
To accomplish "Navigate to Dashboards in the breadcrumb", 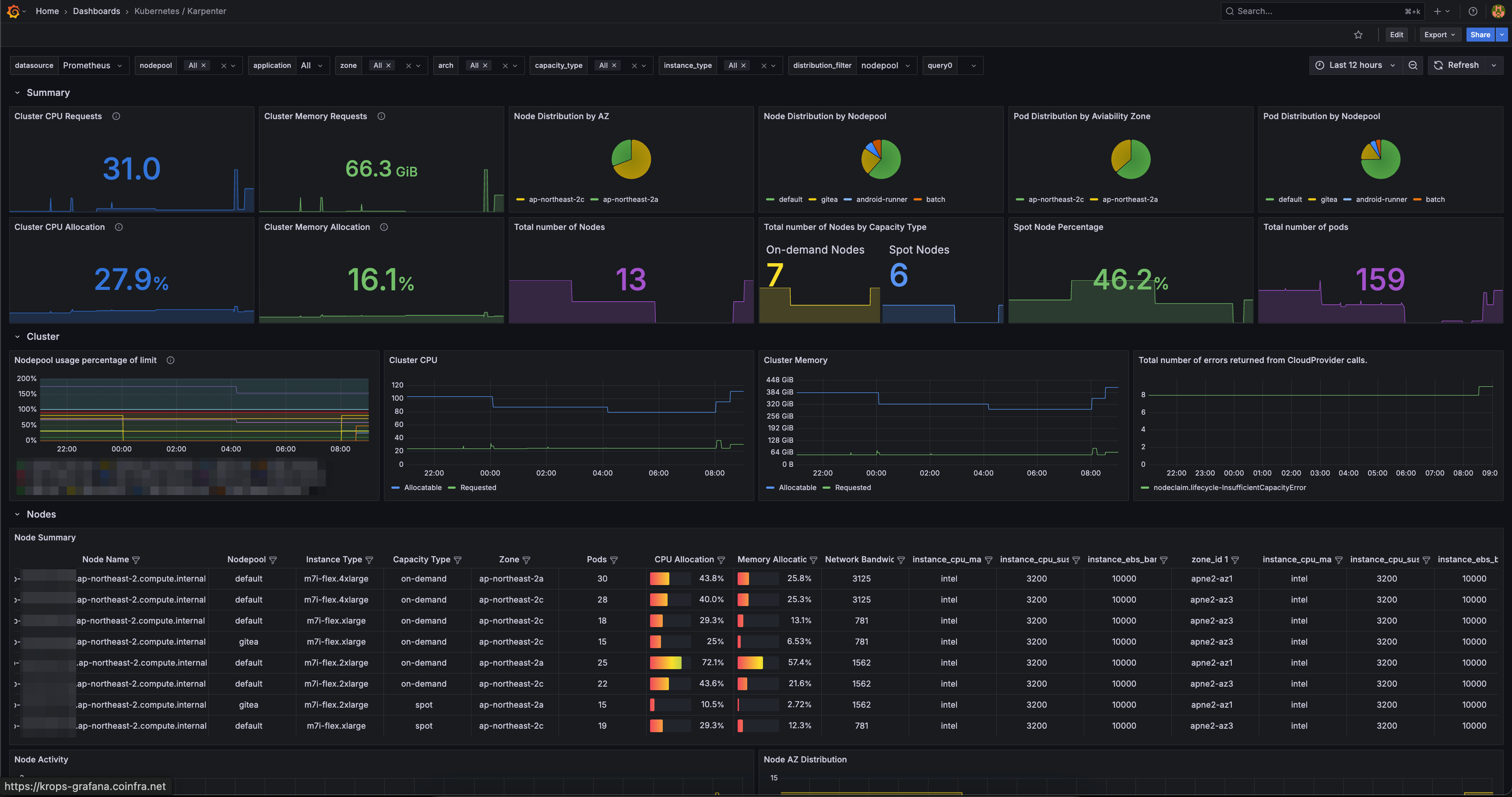I will (x=96, y=11).
